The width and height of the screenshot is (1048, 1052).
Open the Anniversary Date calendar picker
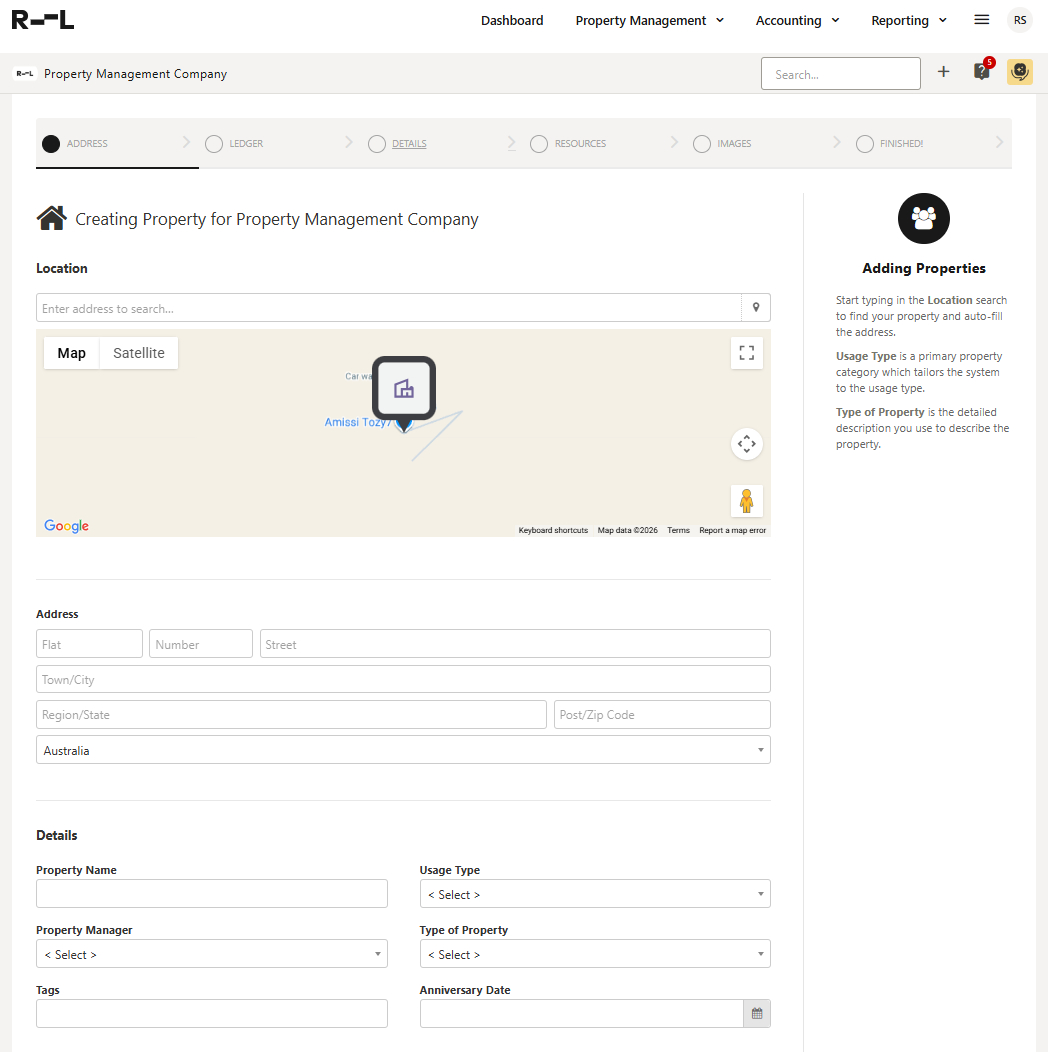(757, 1014)
